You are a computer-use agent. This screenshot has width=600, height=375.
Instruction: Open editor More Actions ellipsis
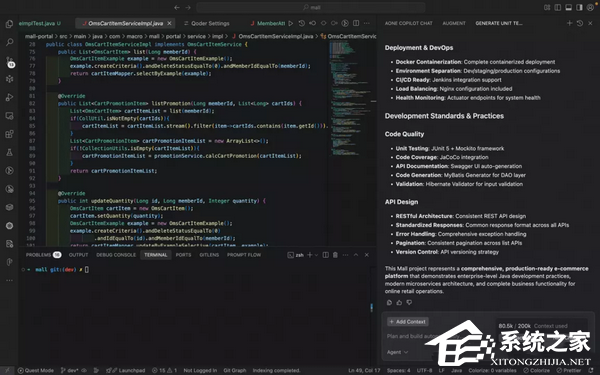[x=367, y=23]
